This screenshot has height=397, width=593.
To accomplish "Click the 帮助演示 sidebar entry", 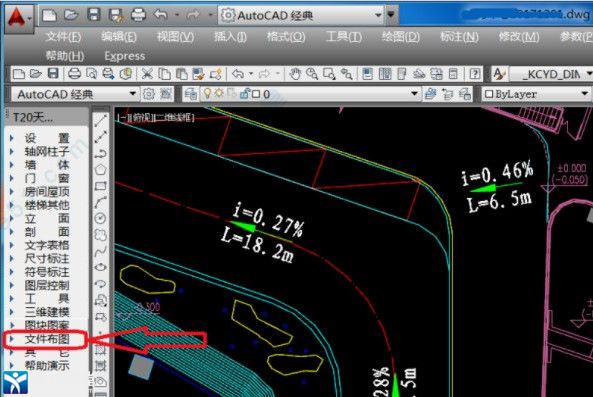I will point(47,365).
